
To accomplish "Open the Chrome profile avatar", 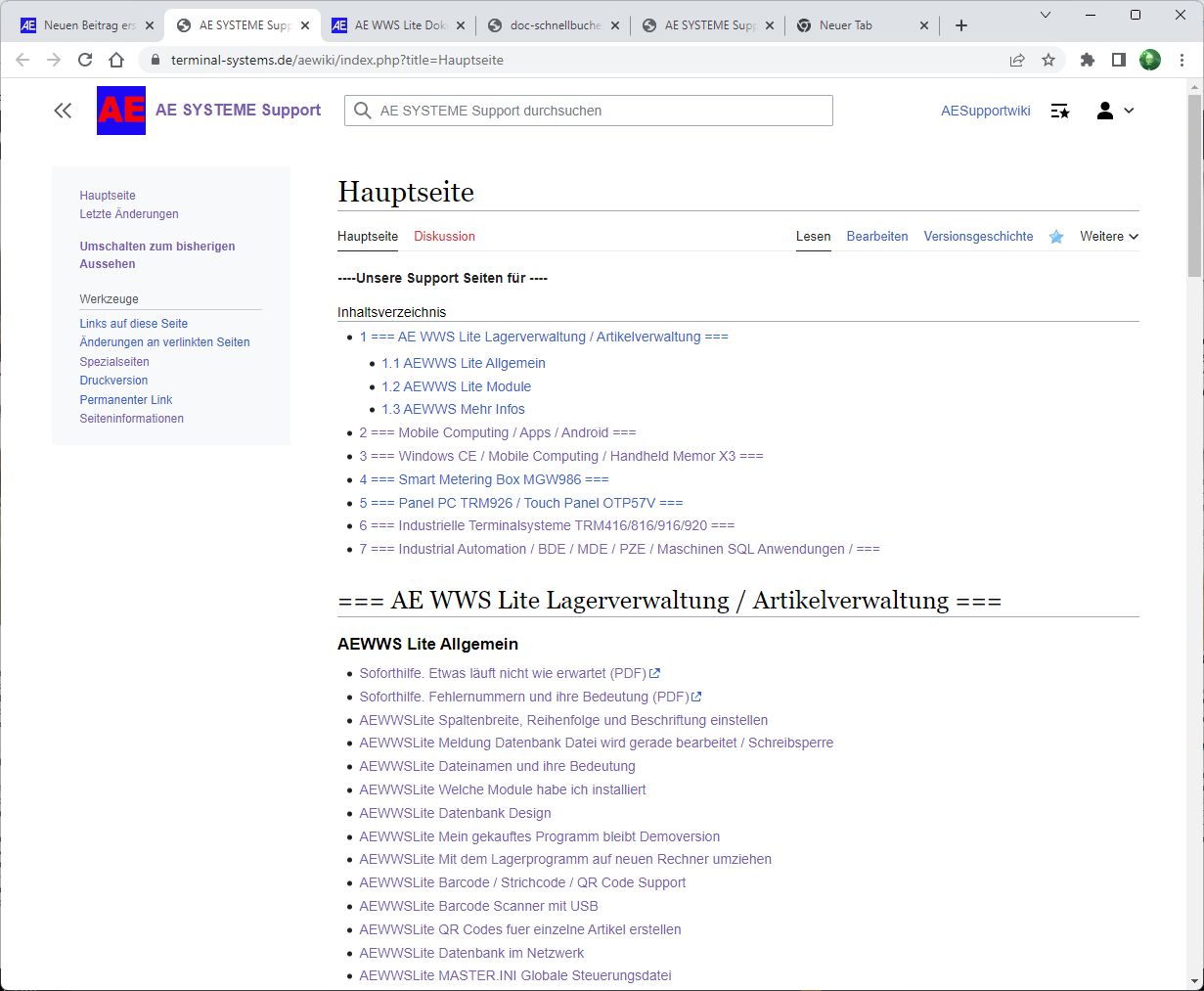I will pos(1150,60).
